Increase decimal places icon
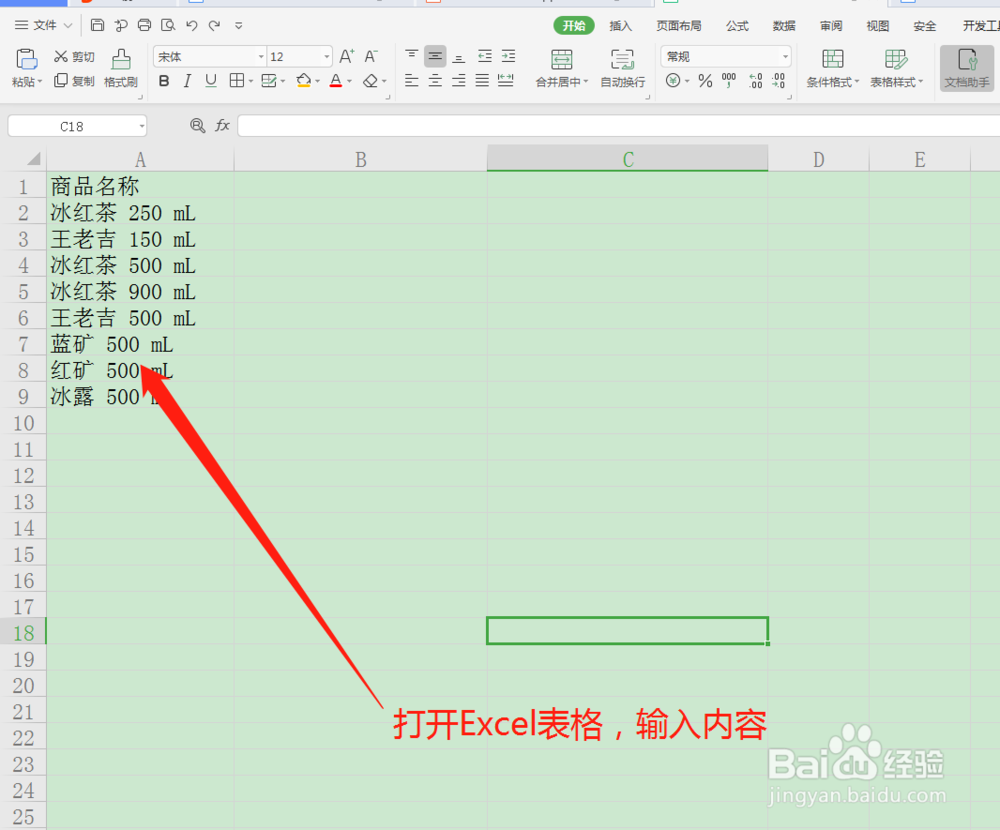This screenshot has width=1000, height=830. (x=756, y=80)
